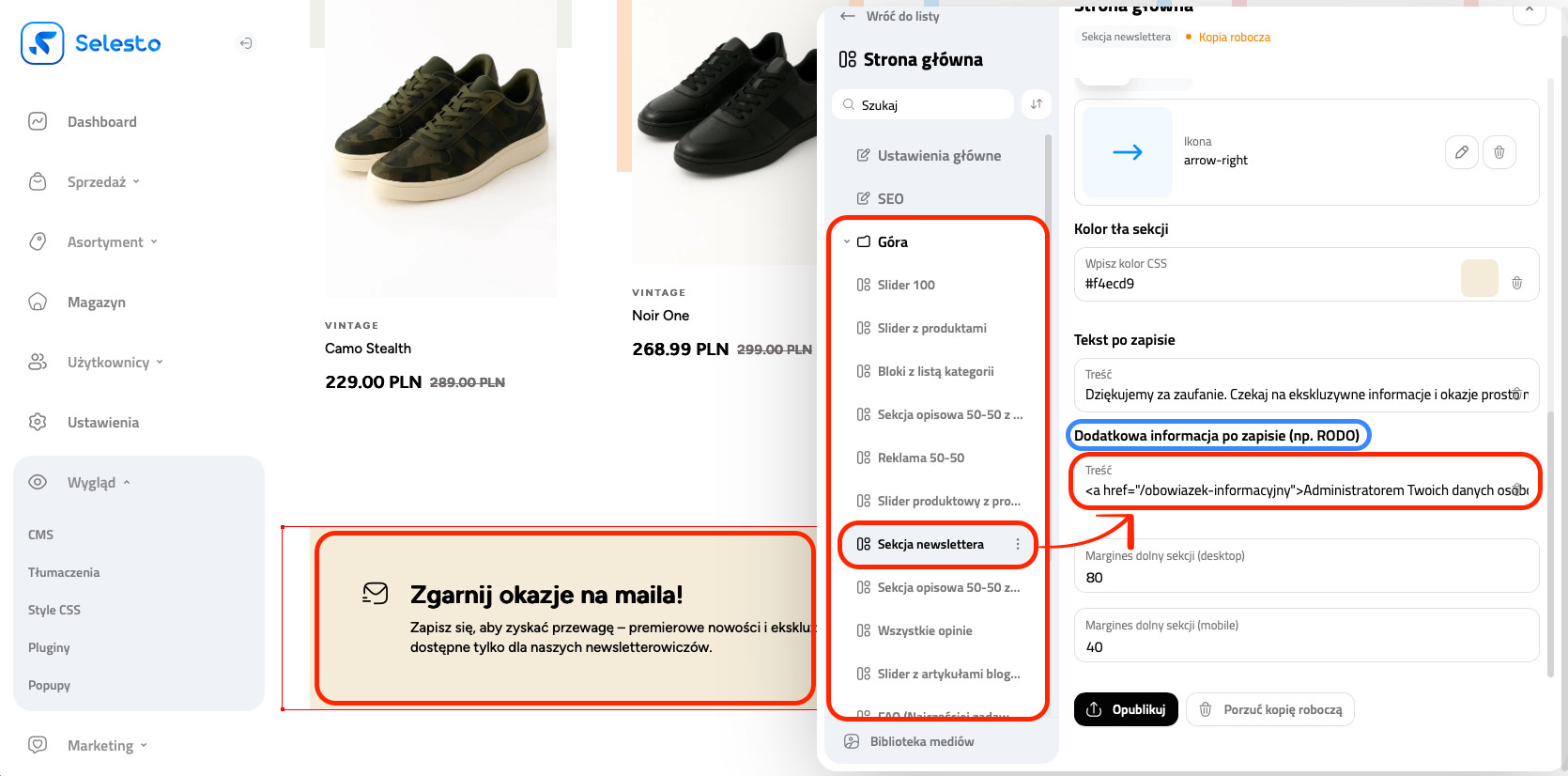
Task: Open the #f4ecd9 color swatch picker
Action: (1479, 278)
